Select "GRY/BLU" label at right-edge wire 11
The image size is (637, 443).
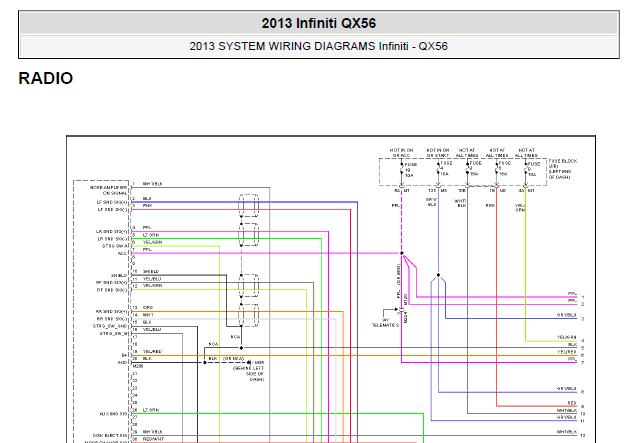coord(567,417)
